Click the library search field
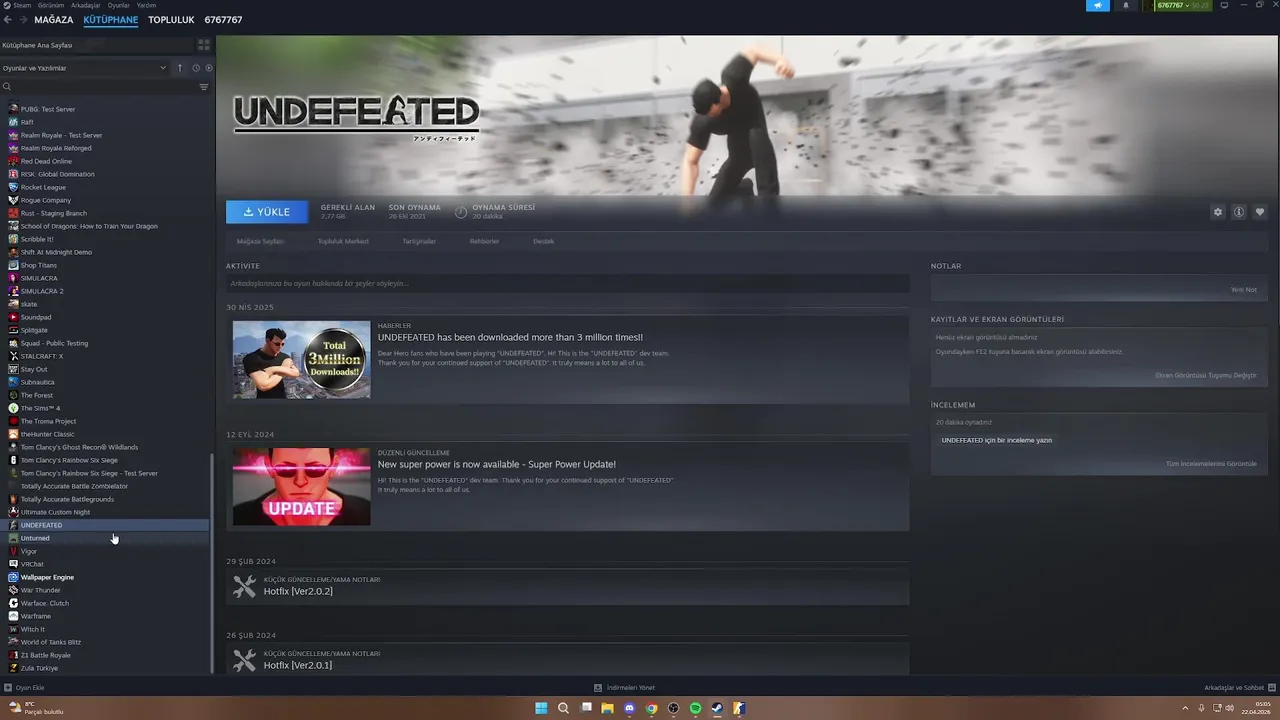Screen dimensions: 1280x720 coord(100,87)
